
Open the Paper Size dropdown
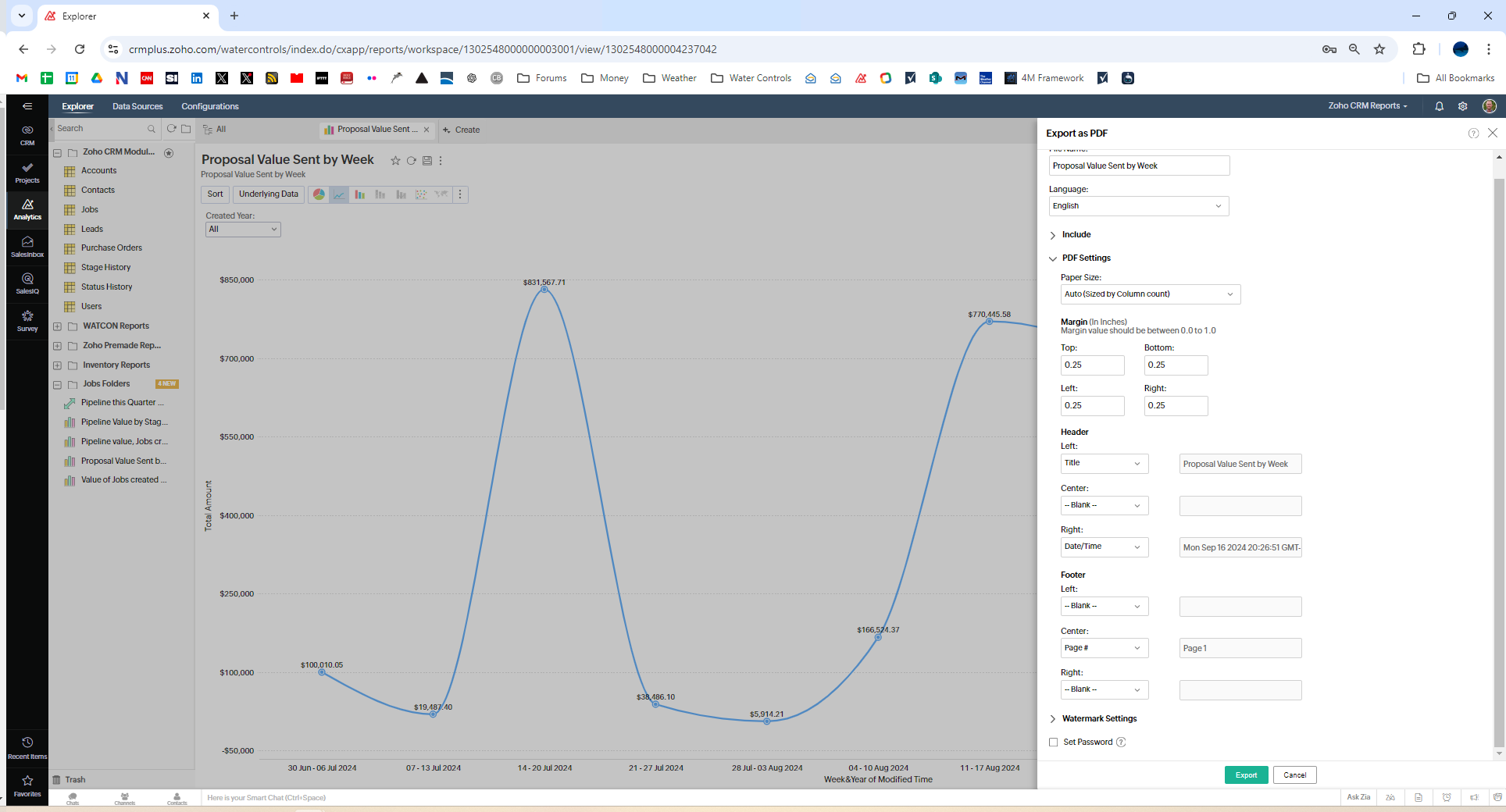pos(1151,294)
